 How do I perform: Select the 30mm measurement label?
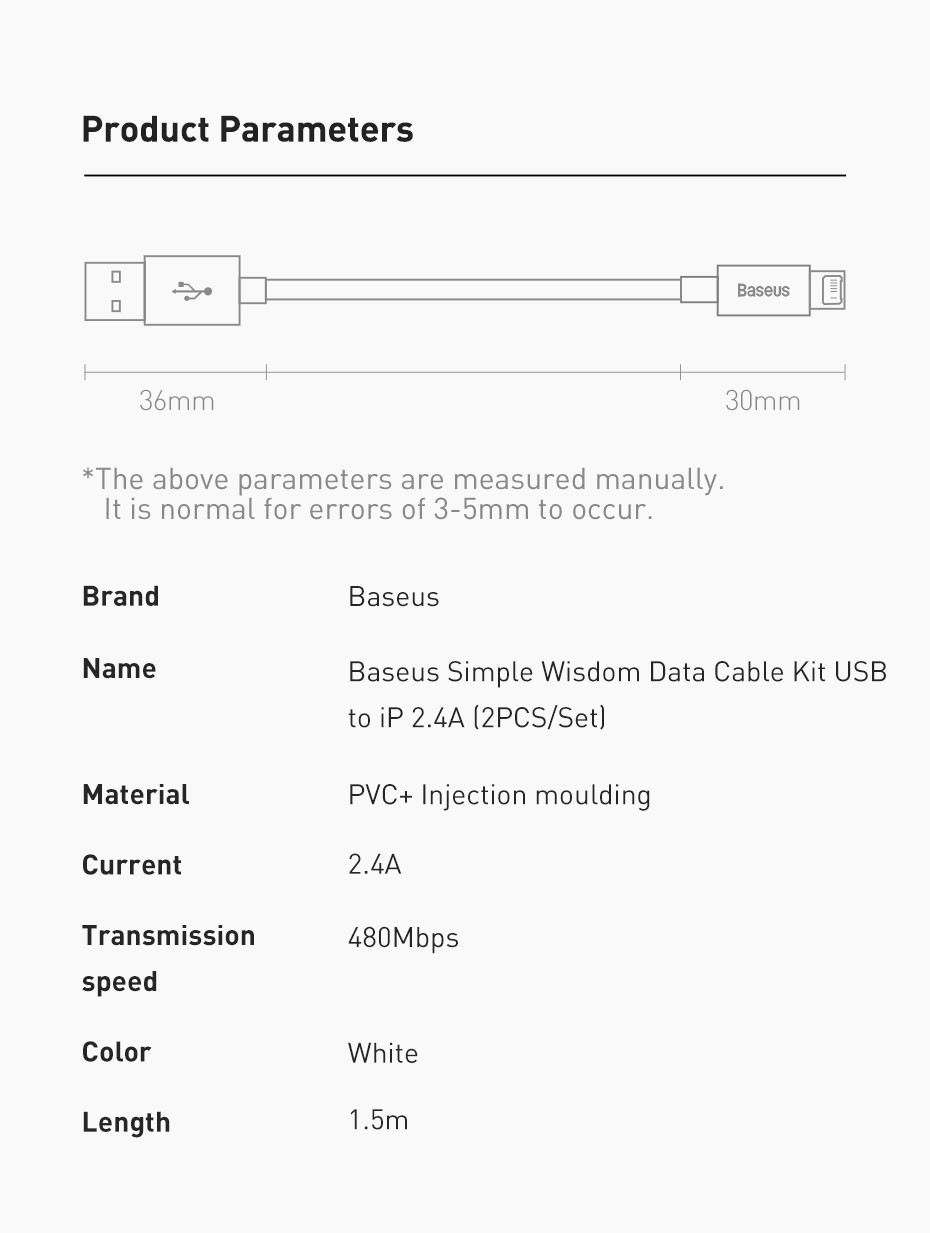tap(762, 401)
